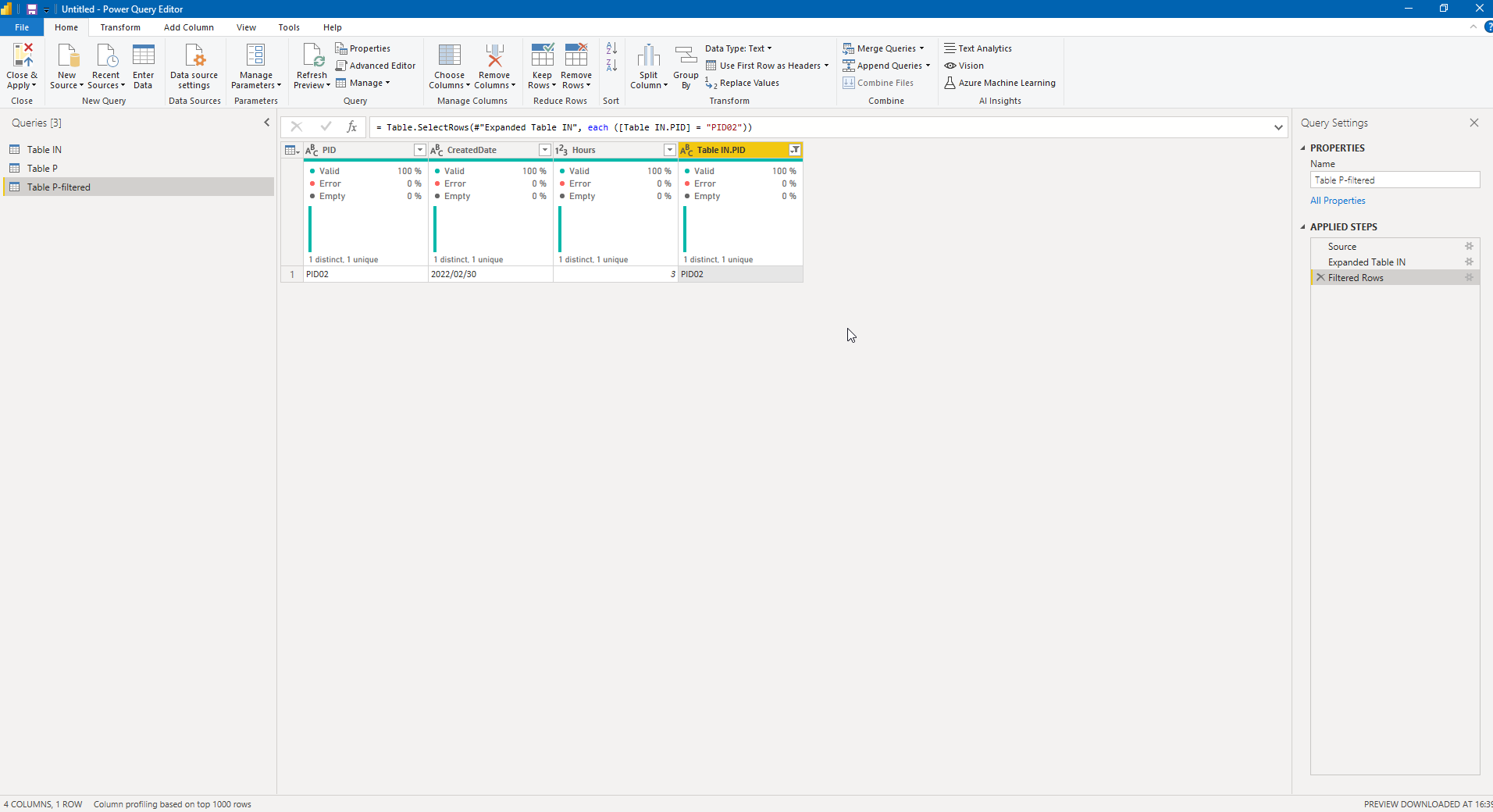Click the Split Column icon
Screen dimensions: 1493x812
(x=649, y=55)
